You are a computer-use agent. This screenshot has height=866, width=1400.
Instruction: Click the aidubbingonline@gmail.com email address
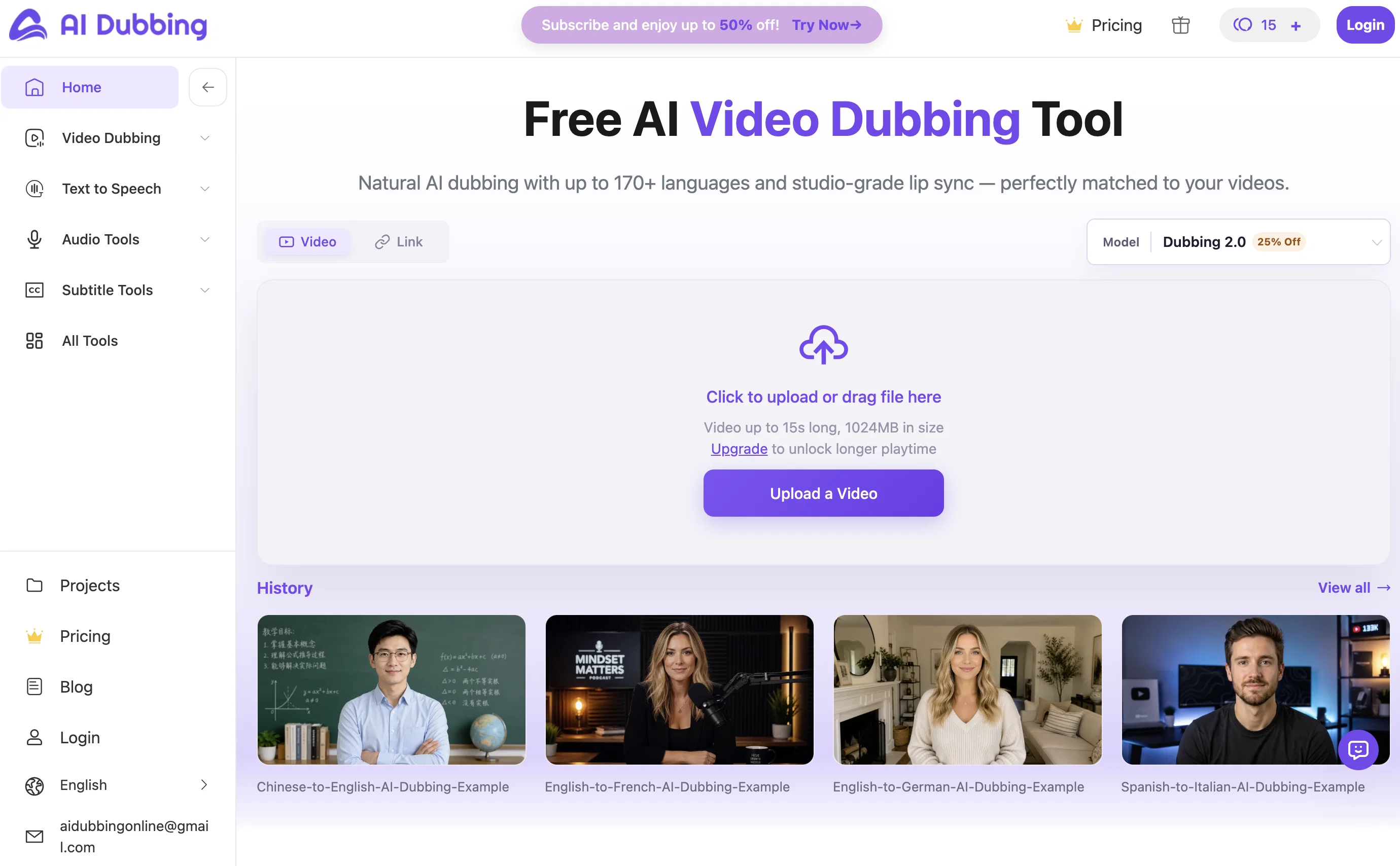[134, 836]
